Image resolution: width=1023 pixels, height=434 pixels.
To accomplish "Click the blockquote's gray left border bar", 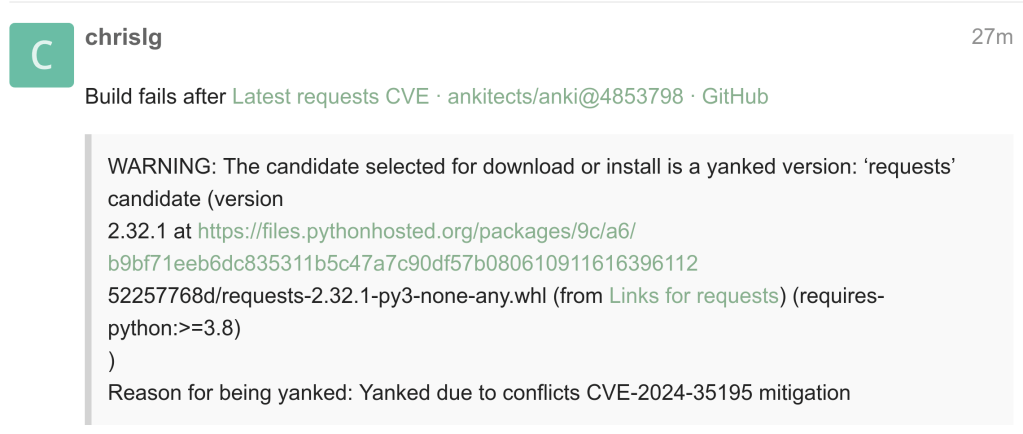I will tap(88, 280).
